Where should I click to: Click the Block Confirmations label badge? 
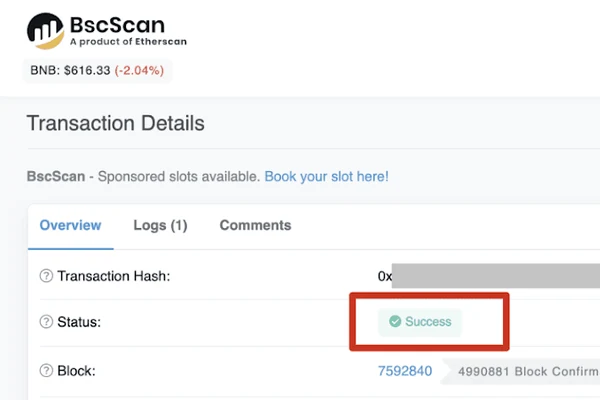tap(520, 371)
